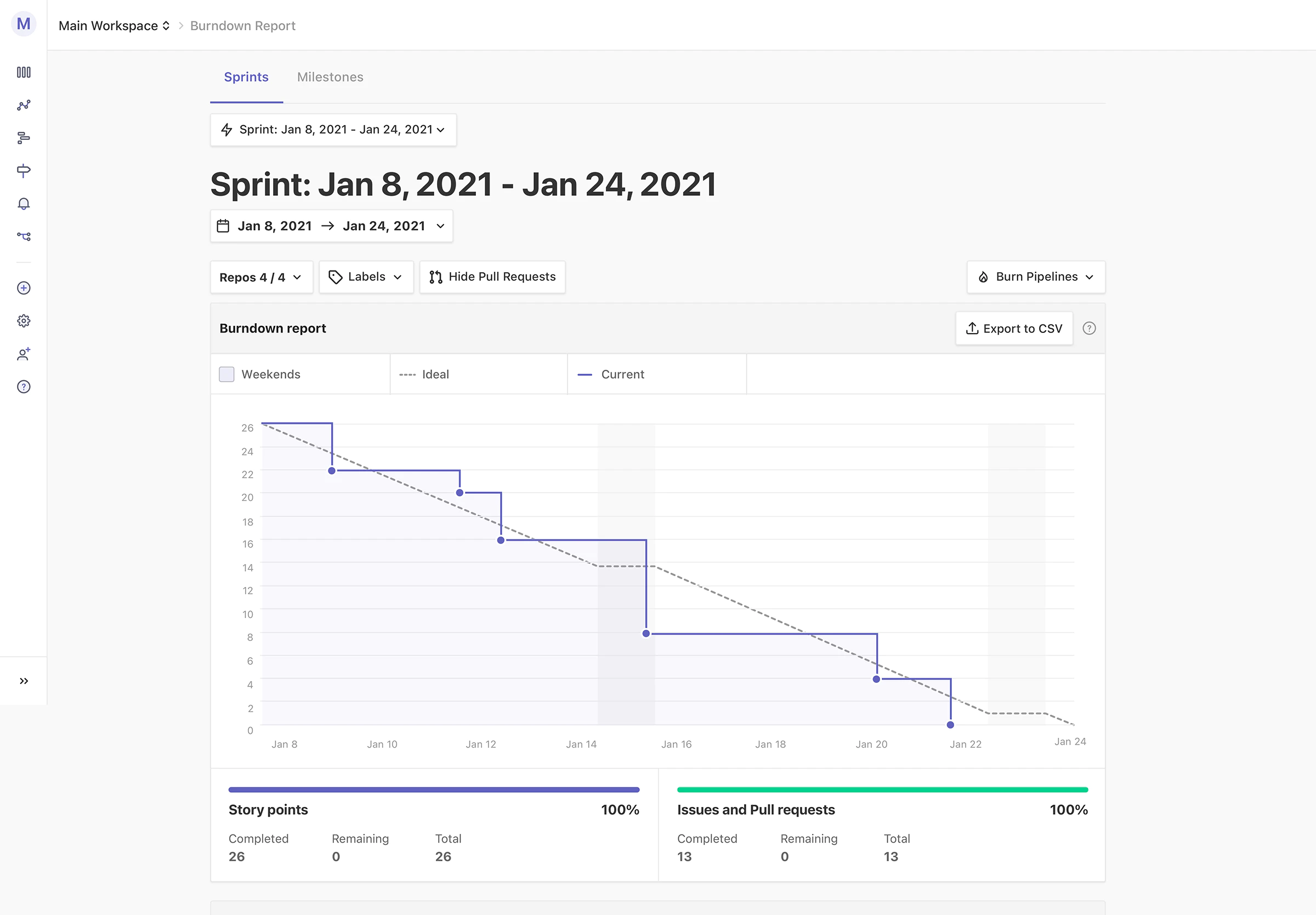Open the milestones signpost icon in sidebar
The height and width of the screenshot is (915, 1316).
point(24,170)
